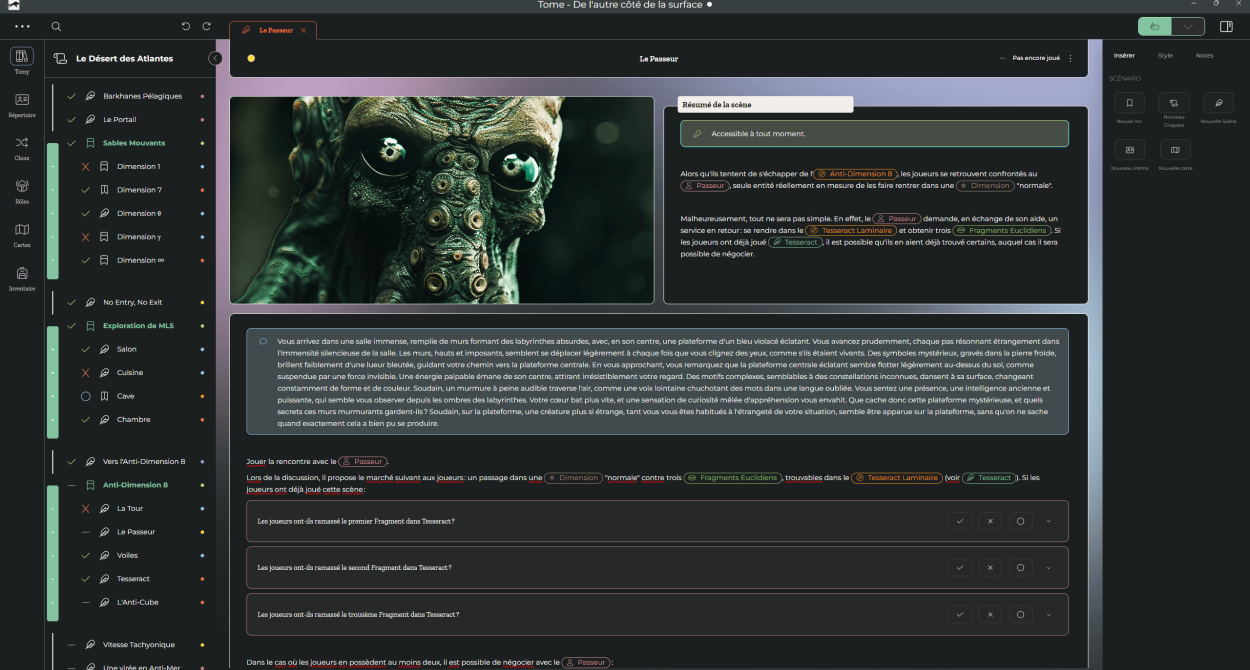Set third Fragment question to circle state
Image resolution: width=1250 pixels, height=670 pixels.
(x=1020, y=614)
